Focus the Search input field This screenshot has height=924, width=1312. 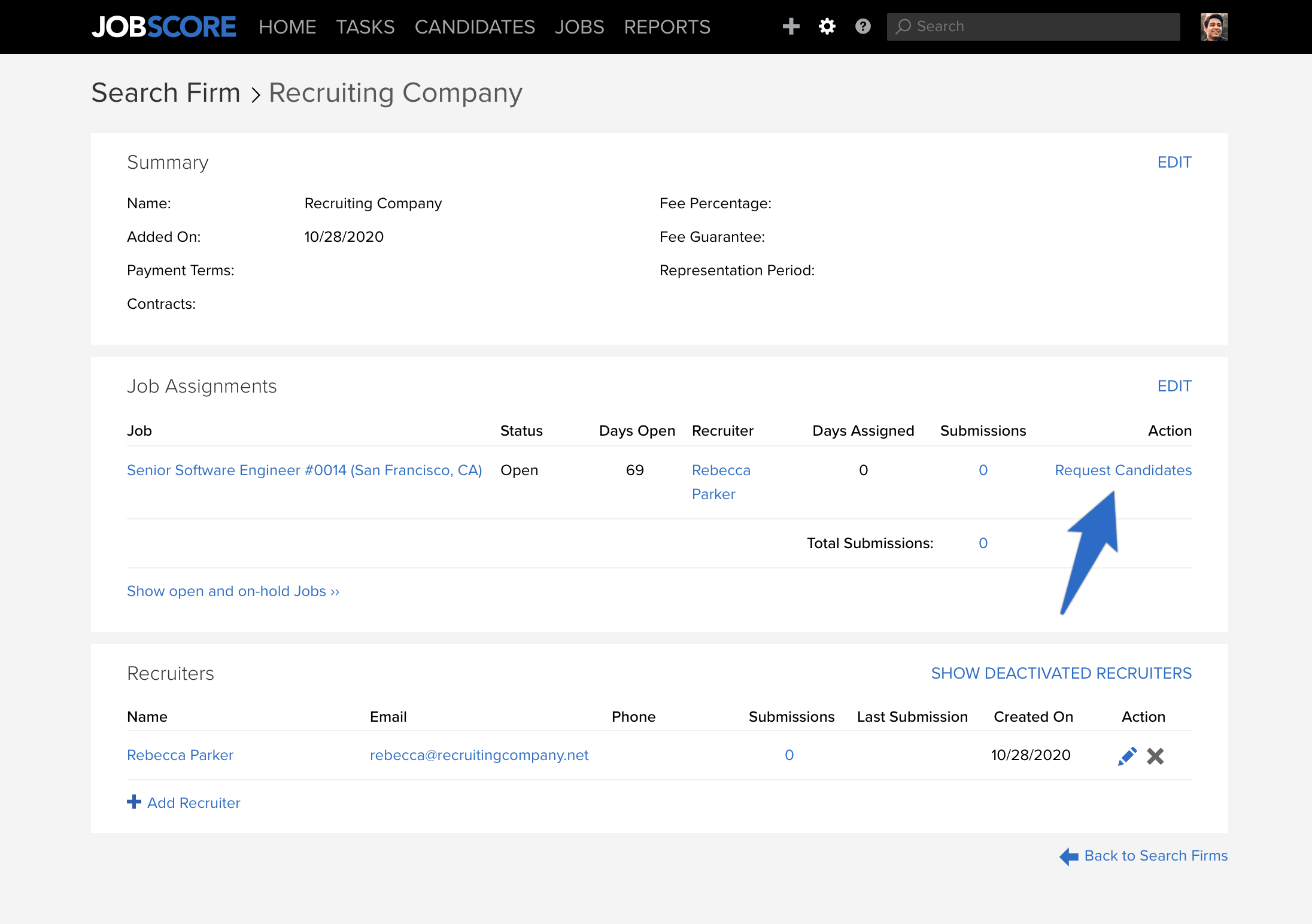coord(1033,26)
